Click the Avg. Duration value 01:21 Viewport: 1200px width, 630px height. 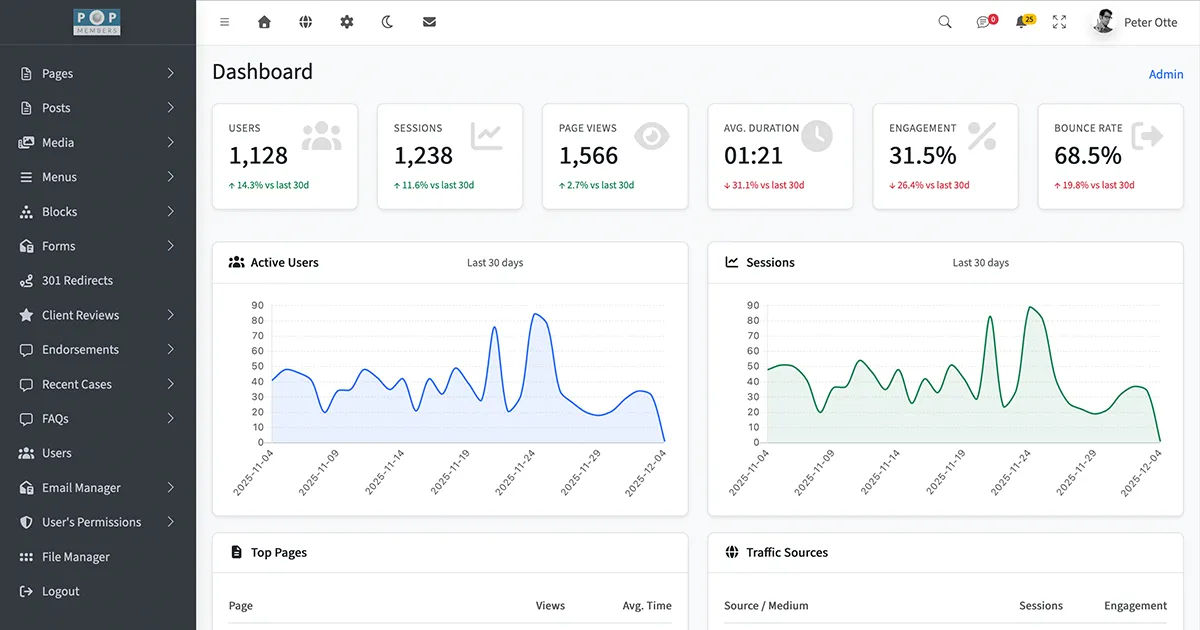tap(753, 156)
